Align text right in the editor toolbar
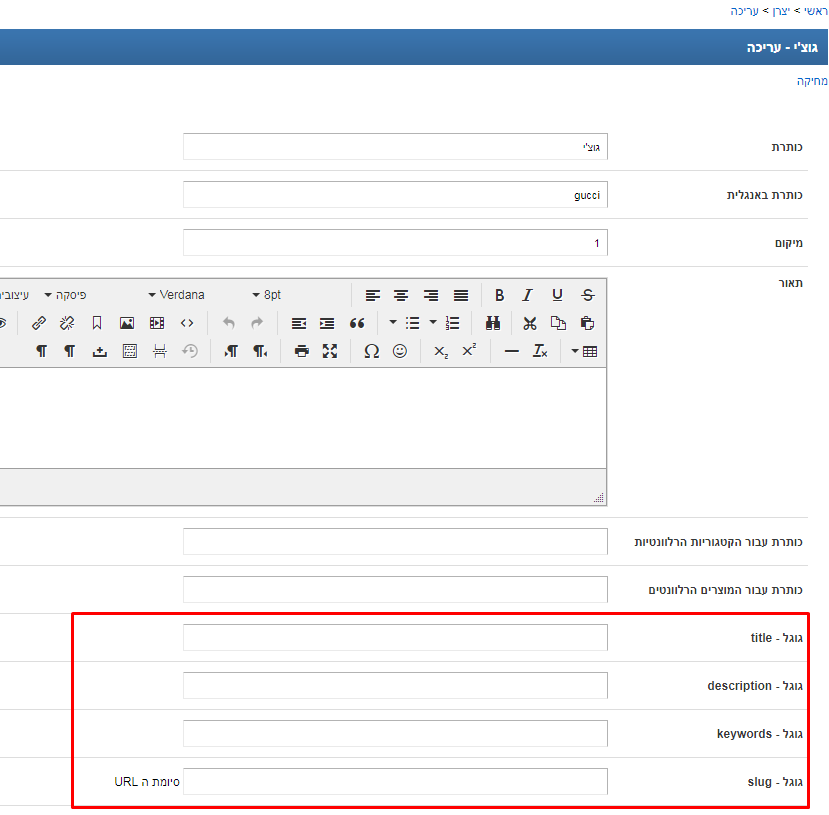This screenshot has width=829, height=815. pos(431,295)
